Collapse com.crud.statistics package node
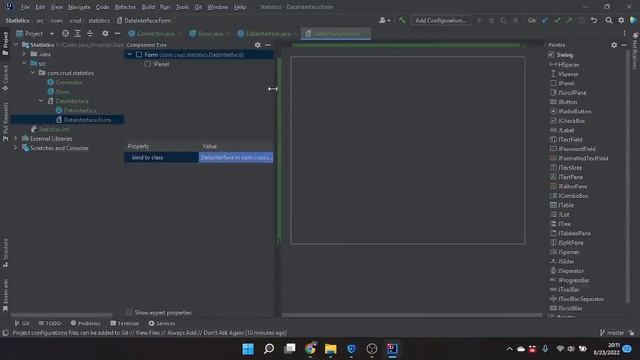 (33, 73)
